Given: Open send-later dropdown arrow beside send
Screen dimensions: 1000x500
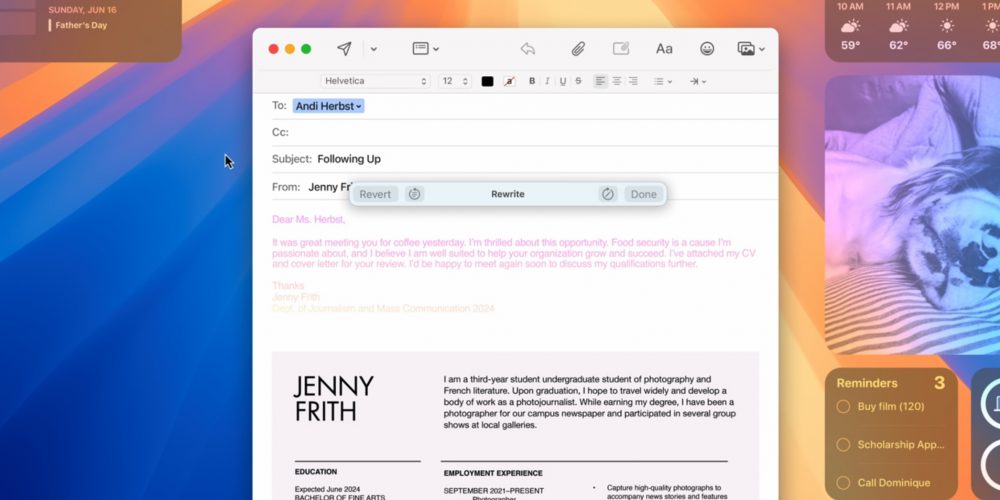Looking at the screenshot, I should [x=374, y=49].
